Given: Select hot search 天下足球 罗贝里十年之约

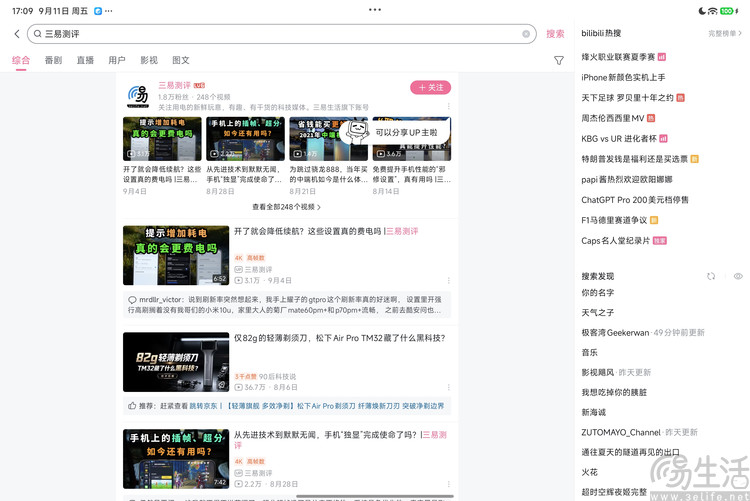Looking at the screenshot, I should pos(627,98).
